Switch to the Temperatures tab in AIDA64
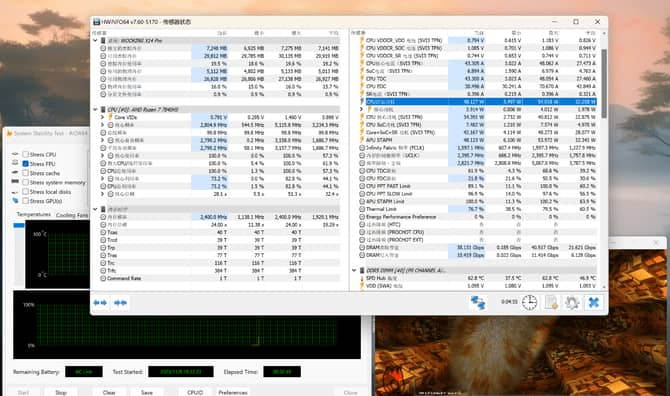Image resolution: width=670 pixels, height=396 pixels. tap(34, 214)
